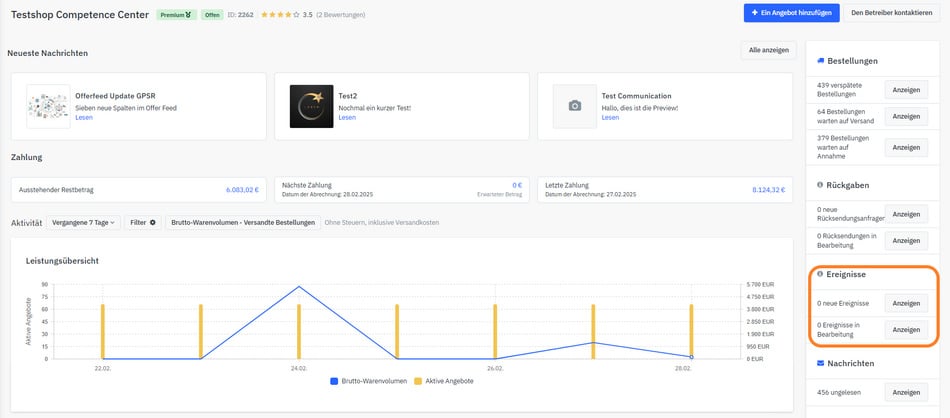Click the Ausstehender Restbetrag label

56,190
